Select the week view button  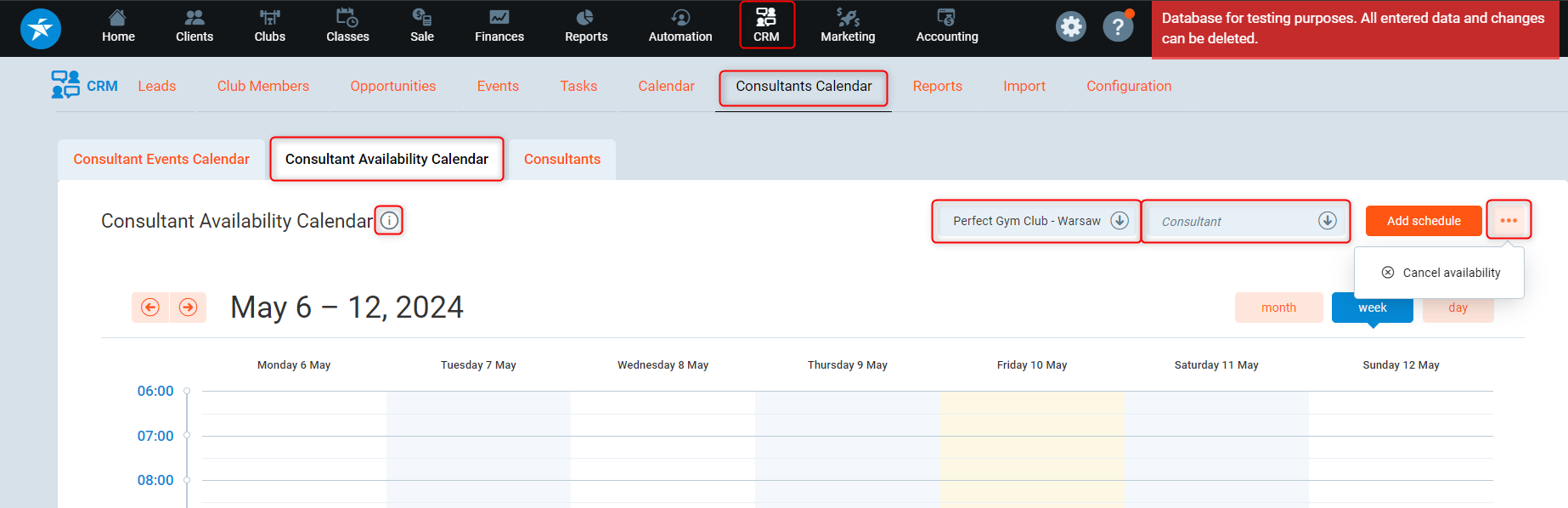coord(1372,309)
